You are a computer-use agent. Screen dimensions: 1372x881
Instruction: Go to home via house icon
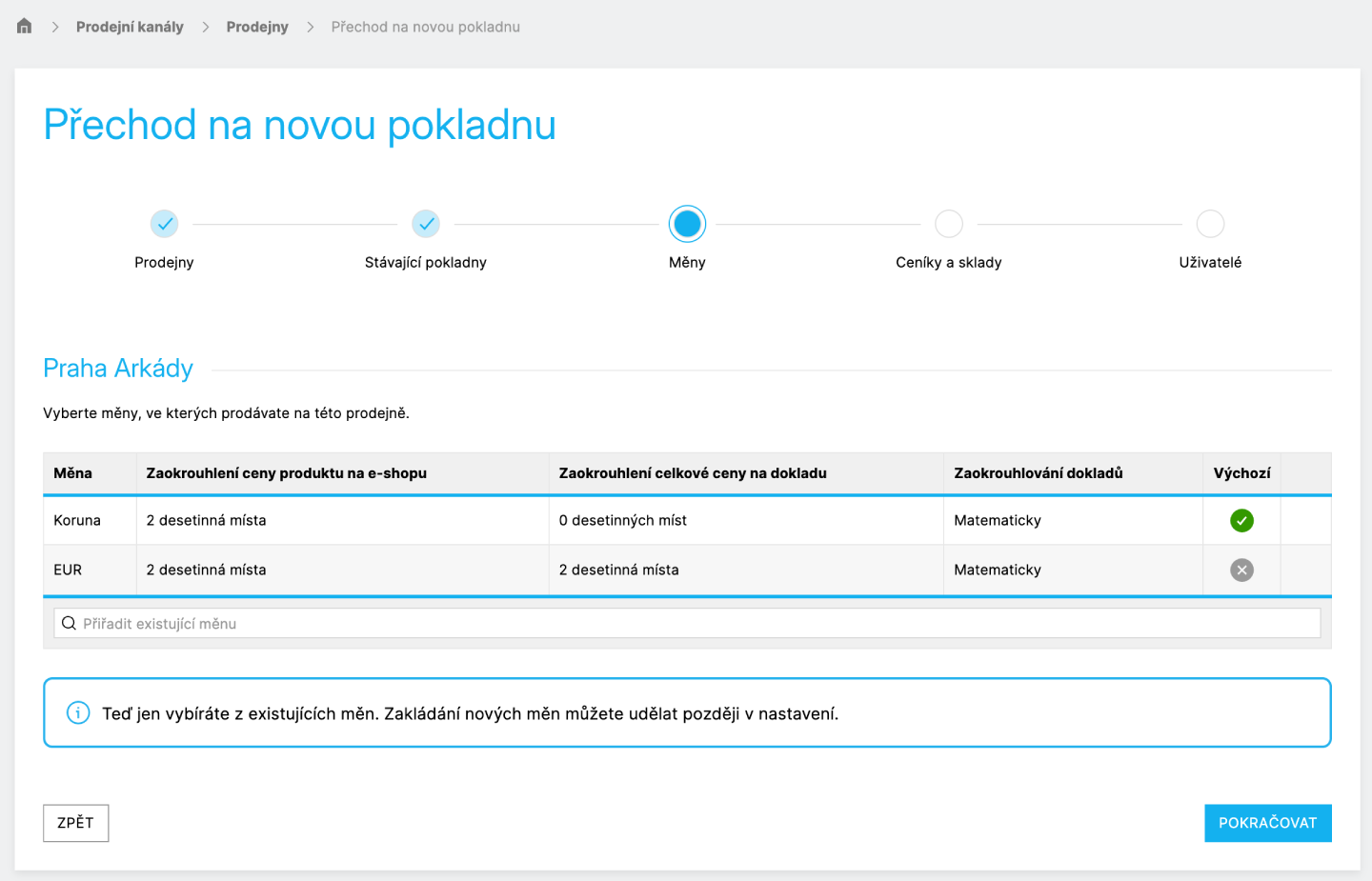25,27
